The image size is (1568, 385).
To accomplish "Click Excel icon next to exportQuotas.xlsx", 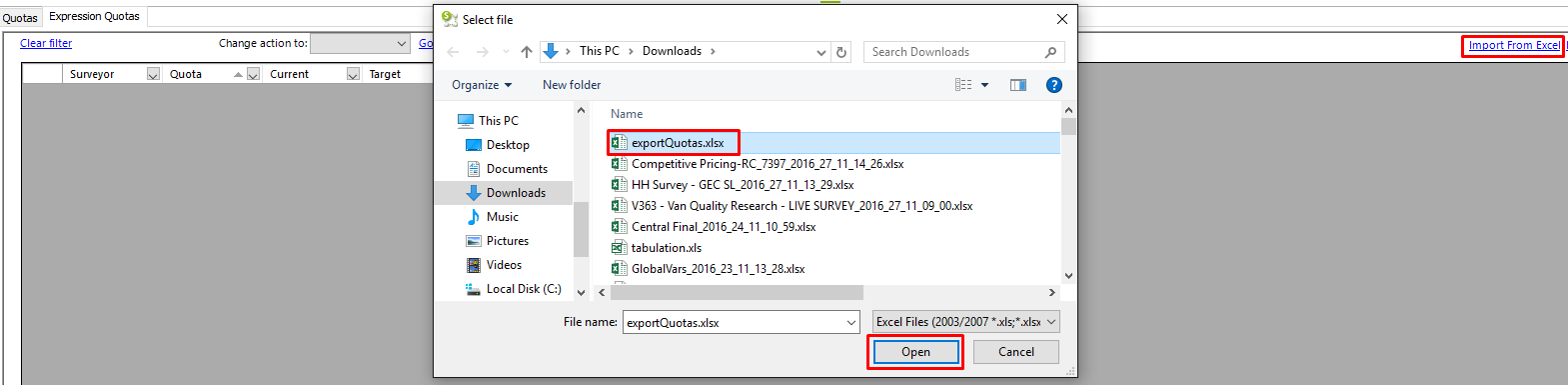I will 620,143.
